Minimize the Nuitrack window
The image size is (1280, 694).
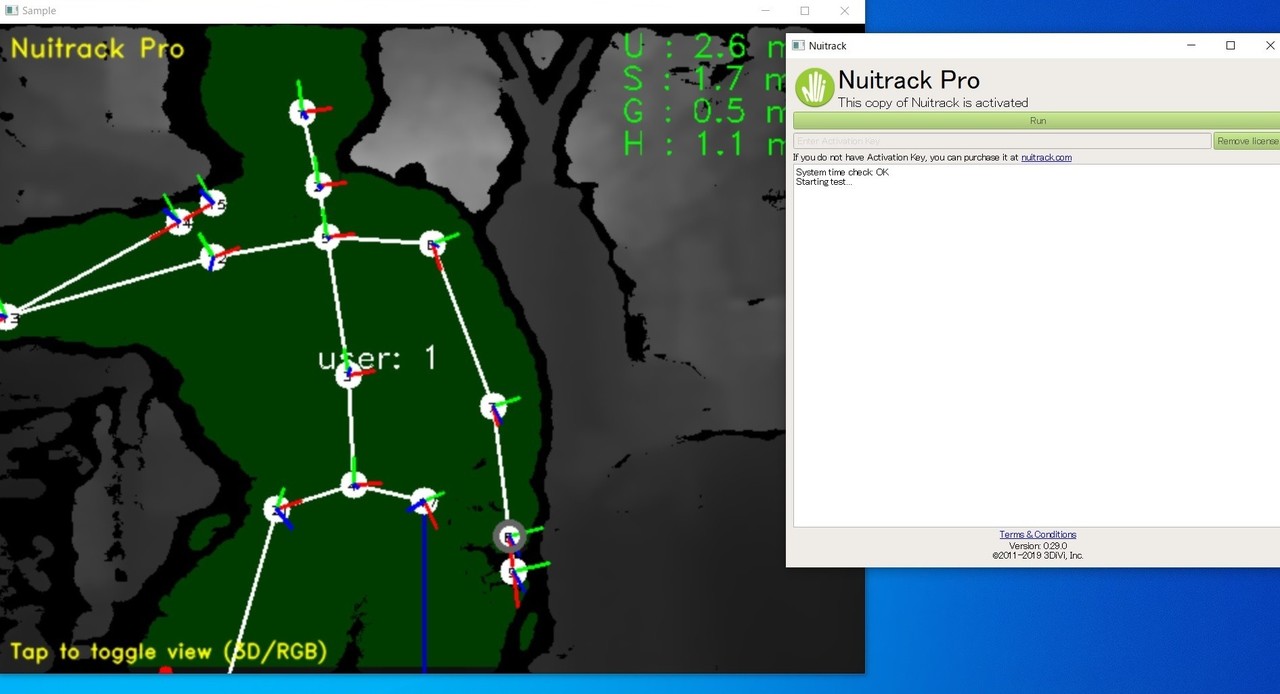coord(1191,46)
